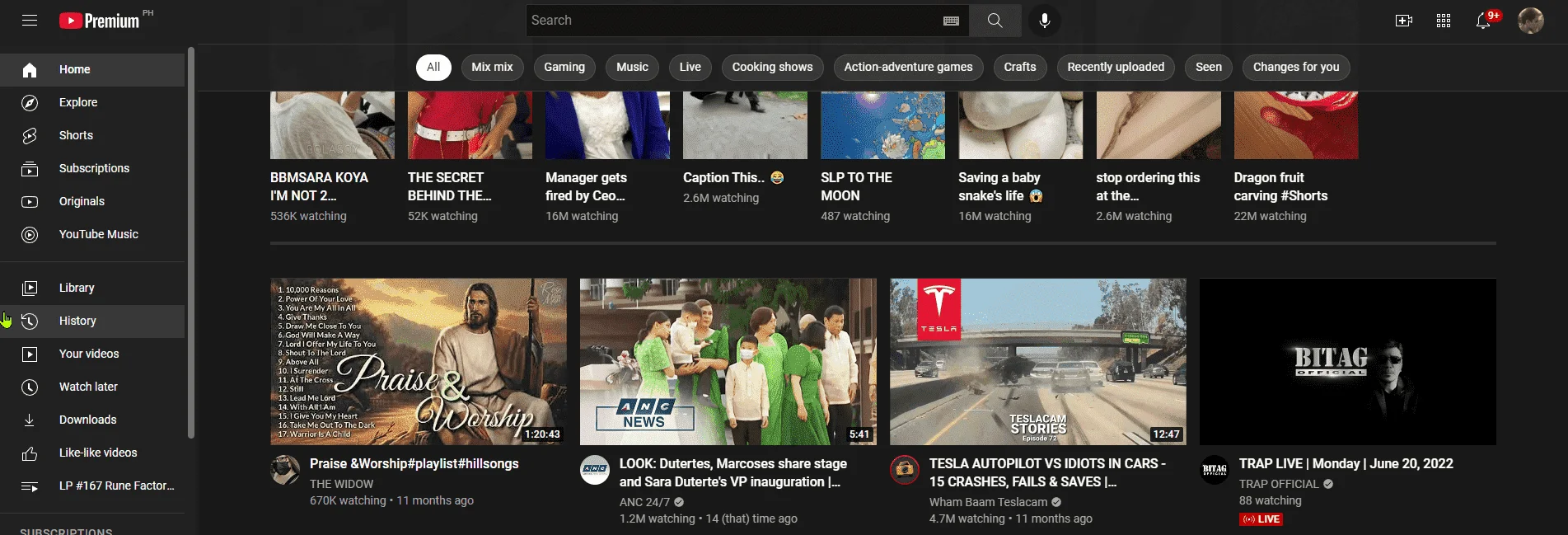The image size is (1568, 535).
Task: Click the YouTube Premium logo
Action: coord(100,21)
